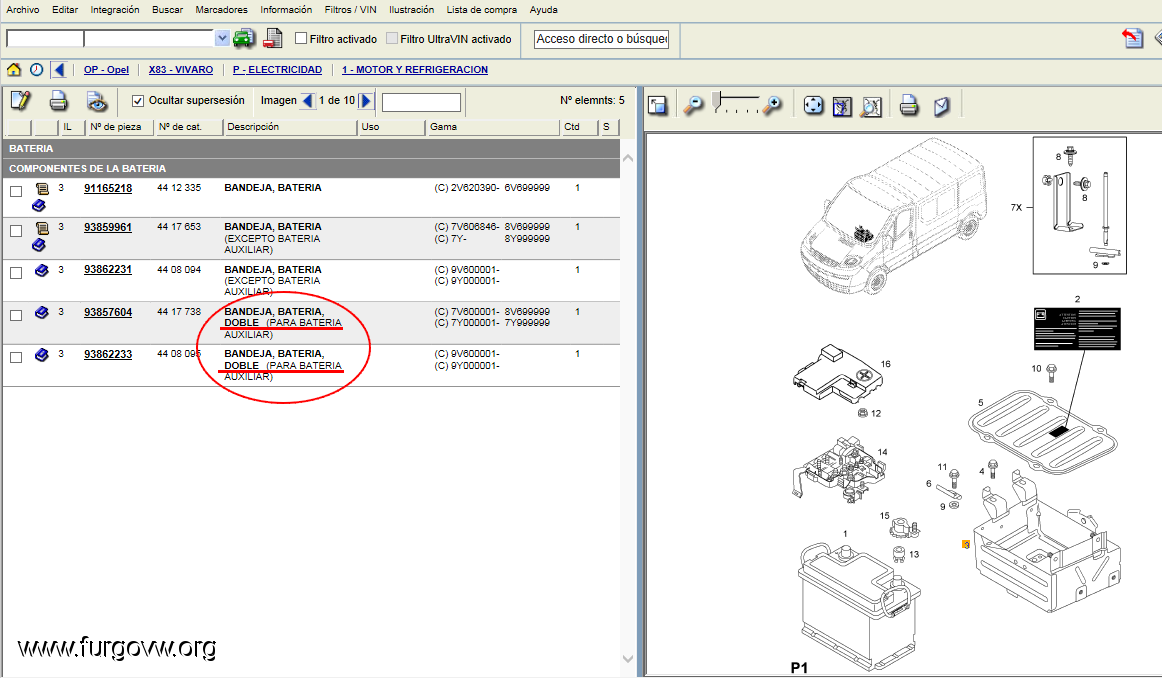Open the Marcadores menu
This screenshot has width=1162, height=678.
pos(222,10)
